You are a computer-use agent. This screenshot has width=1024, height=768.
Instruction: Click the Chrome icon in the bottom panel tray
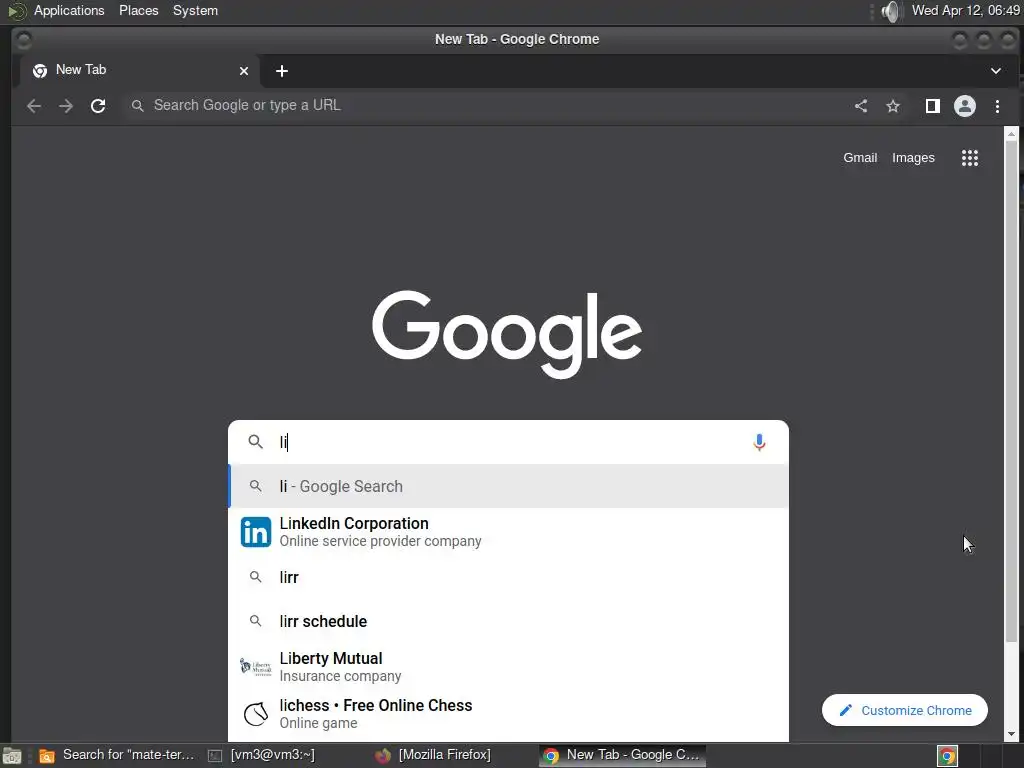(x=947, y=756)
